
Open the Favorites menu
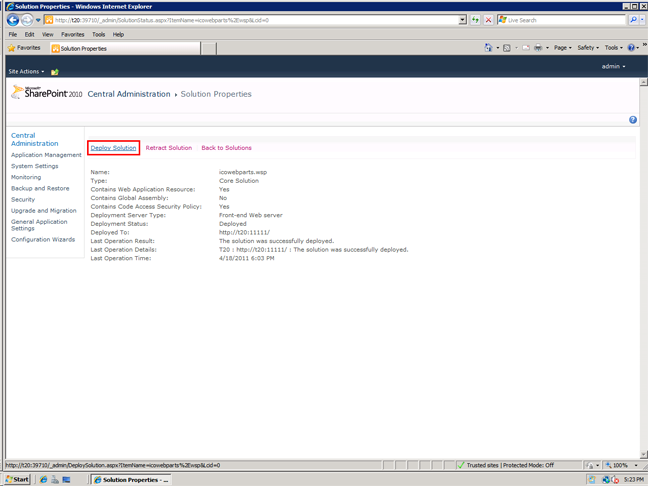point(72,34)
